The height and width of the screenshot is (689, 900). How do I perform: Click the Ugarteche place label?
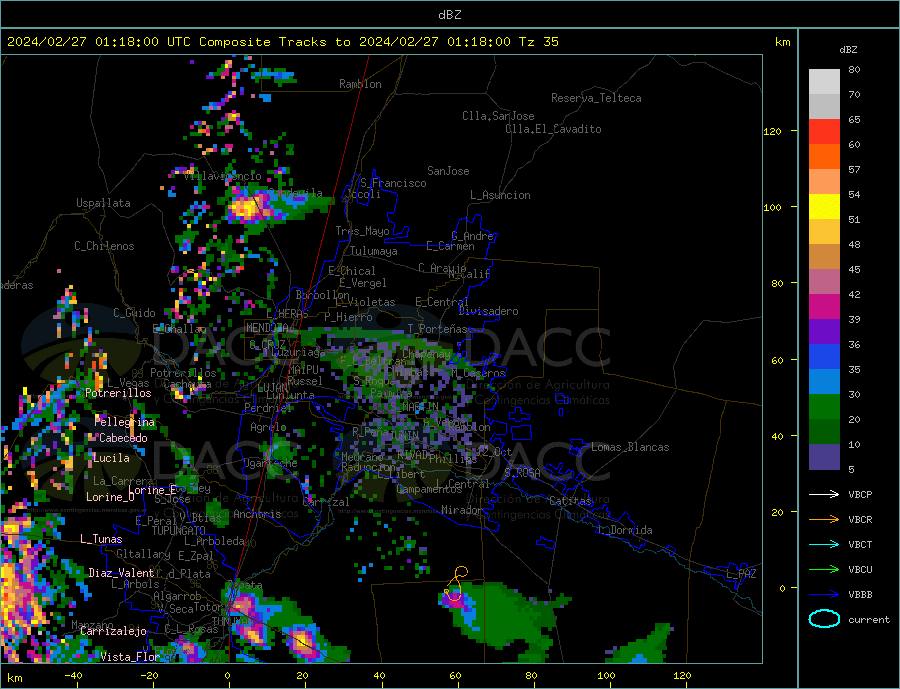click(x=270, y=463)
